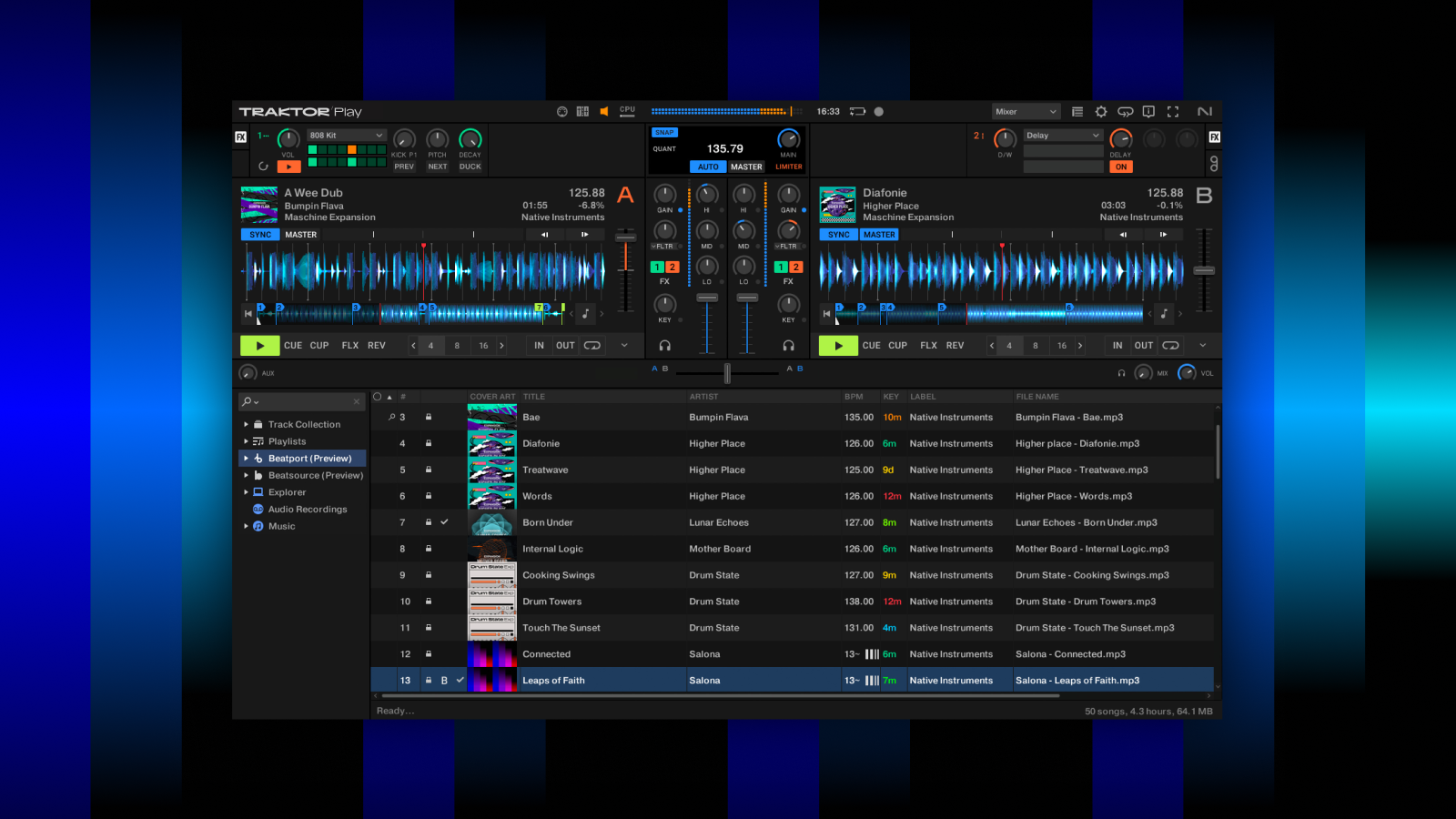Click the rewind beatjump arrow on deck A
This screenshot has width=1456, height=819.
[x=544, y=235]
